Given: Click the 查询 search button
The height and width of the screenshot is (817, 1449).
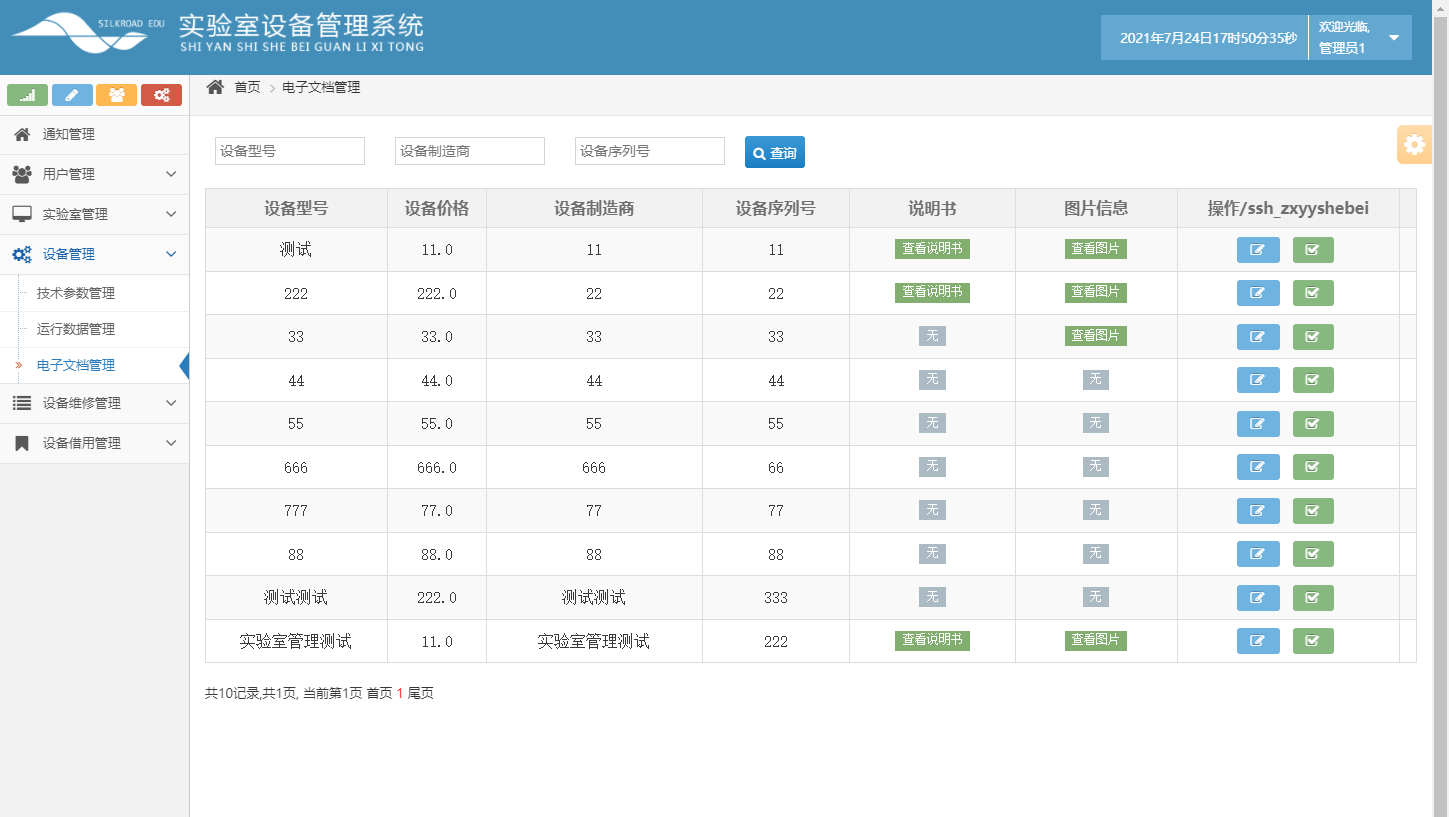Looking at the screenshot, I should [775, 151].
